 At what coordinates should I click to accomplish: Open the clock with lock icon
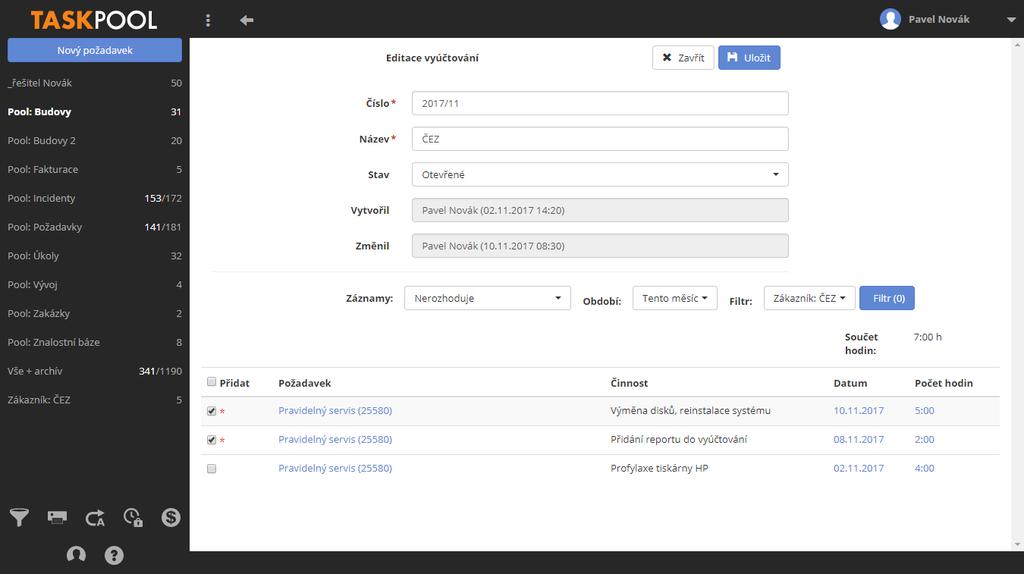point(133,517)
